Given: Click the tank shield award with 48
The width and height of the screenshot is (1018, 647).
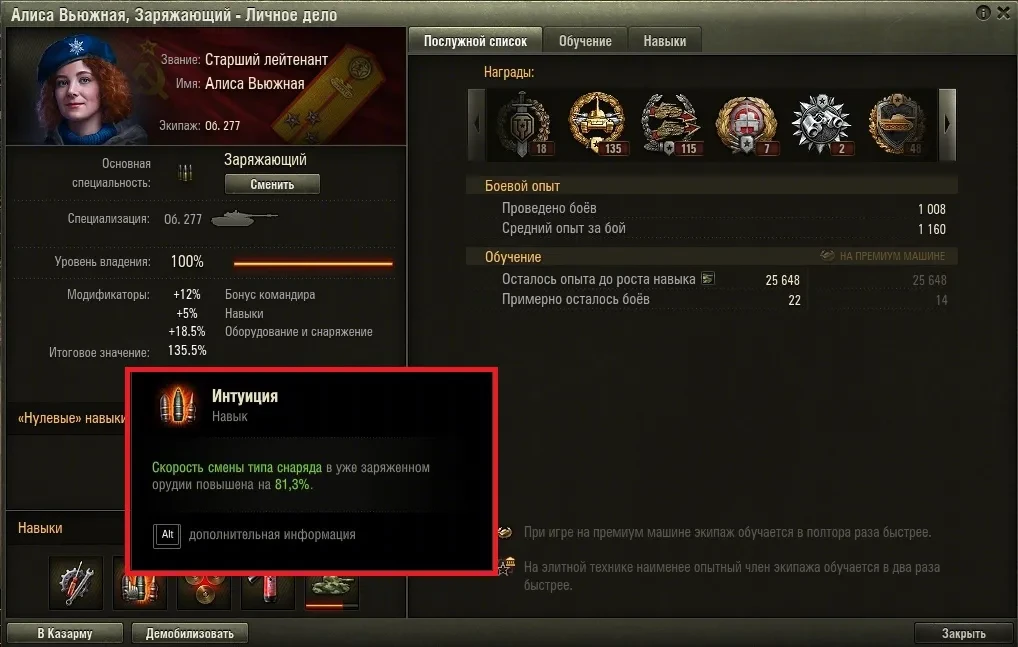Looking at the screenshot, I should pos(898,124).
